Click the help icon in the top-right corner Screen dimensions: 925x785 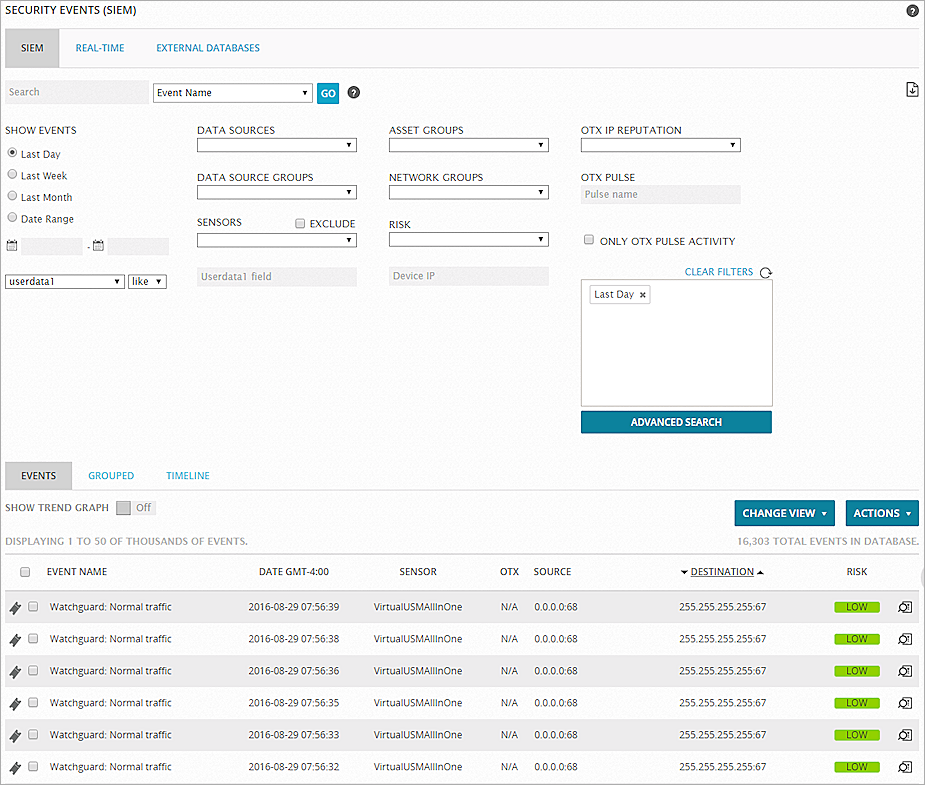[x=911, y=10]
